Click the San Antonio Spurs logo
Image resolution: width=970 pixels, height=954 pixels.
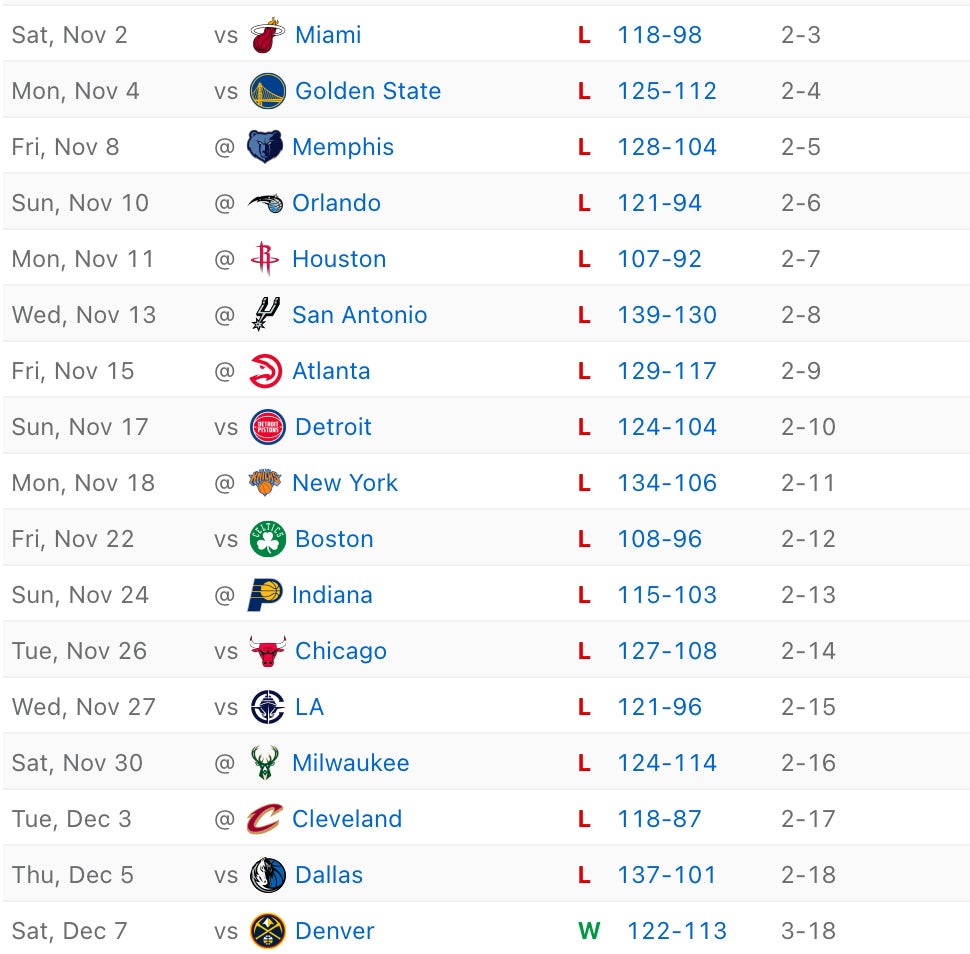(x=265, y=315)
